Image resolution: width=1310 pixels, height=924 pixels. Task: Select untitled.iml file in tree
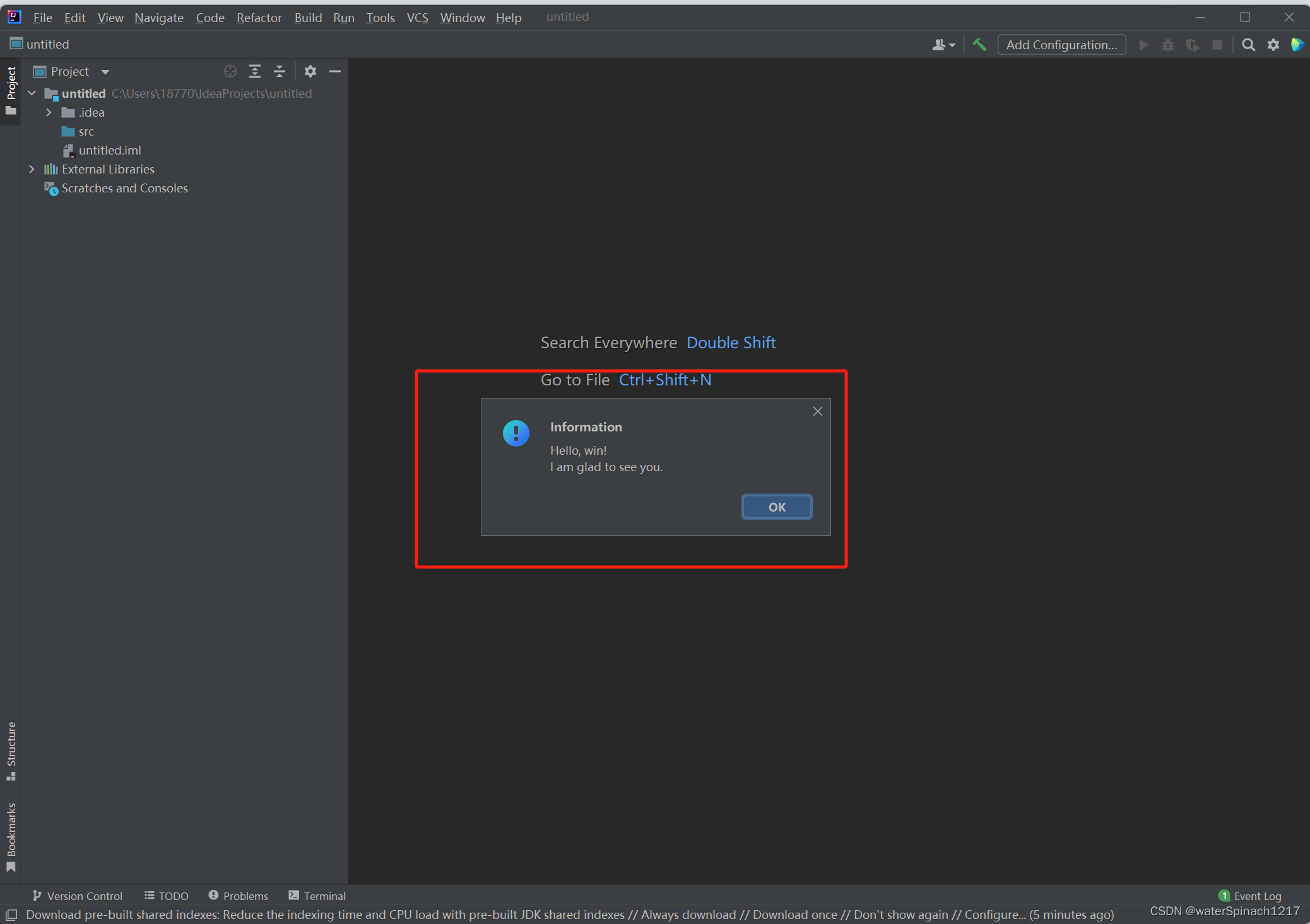[x=109, y=150]
